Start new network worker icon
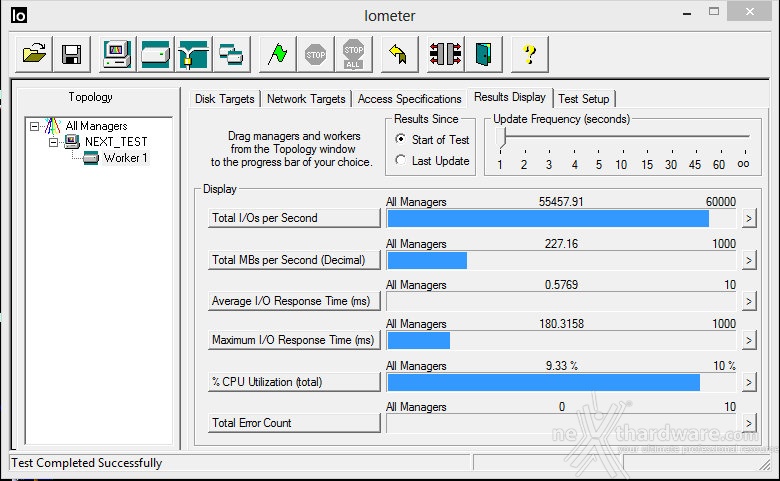This screenshot has height=481, width=780. [194, 54]
